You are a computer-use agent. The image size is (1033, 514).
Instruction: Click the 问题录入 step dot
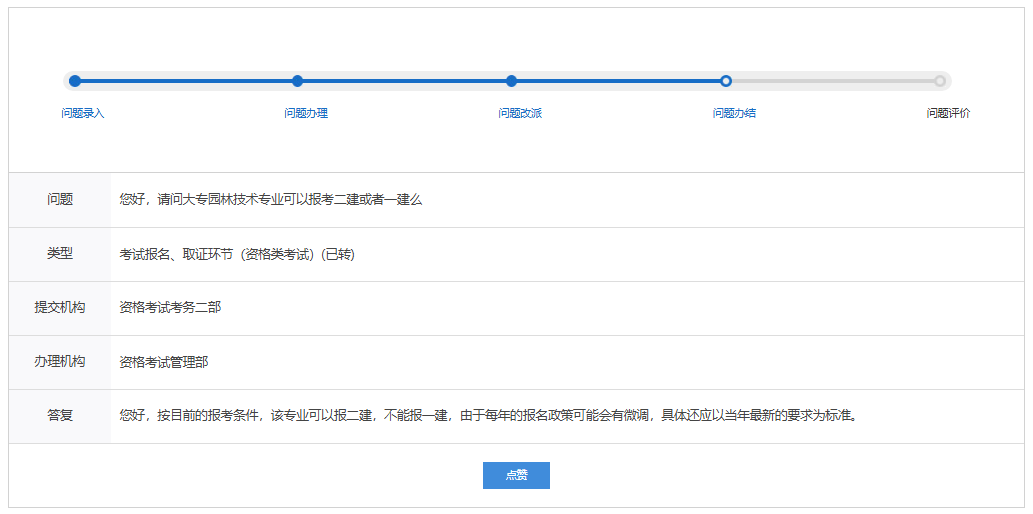pos(75,81)
